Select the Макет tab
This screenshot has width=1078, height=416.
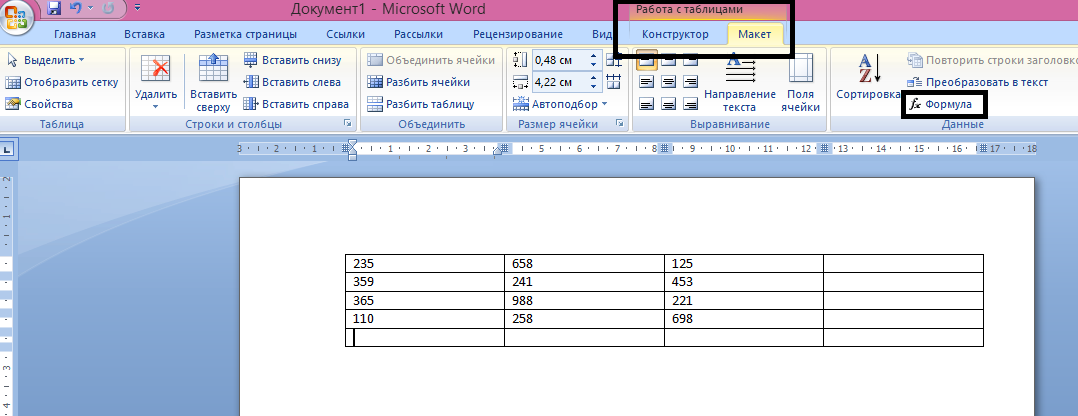pyautogui.click(x=754, y=34)
